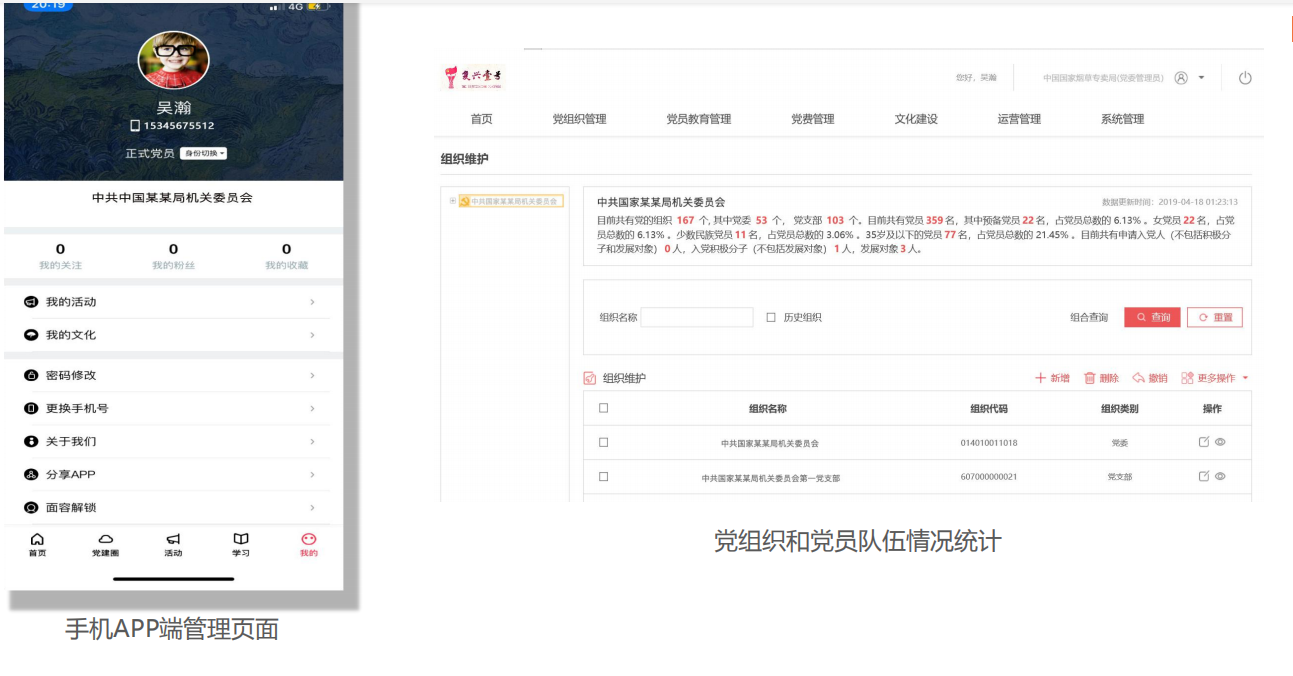1293x676 pixels.
Task: Open the 首页 menu in web navigation
Action: (481, 119)
